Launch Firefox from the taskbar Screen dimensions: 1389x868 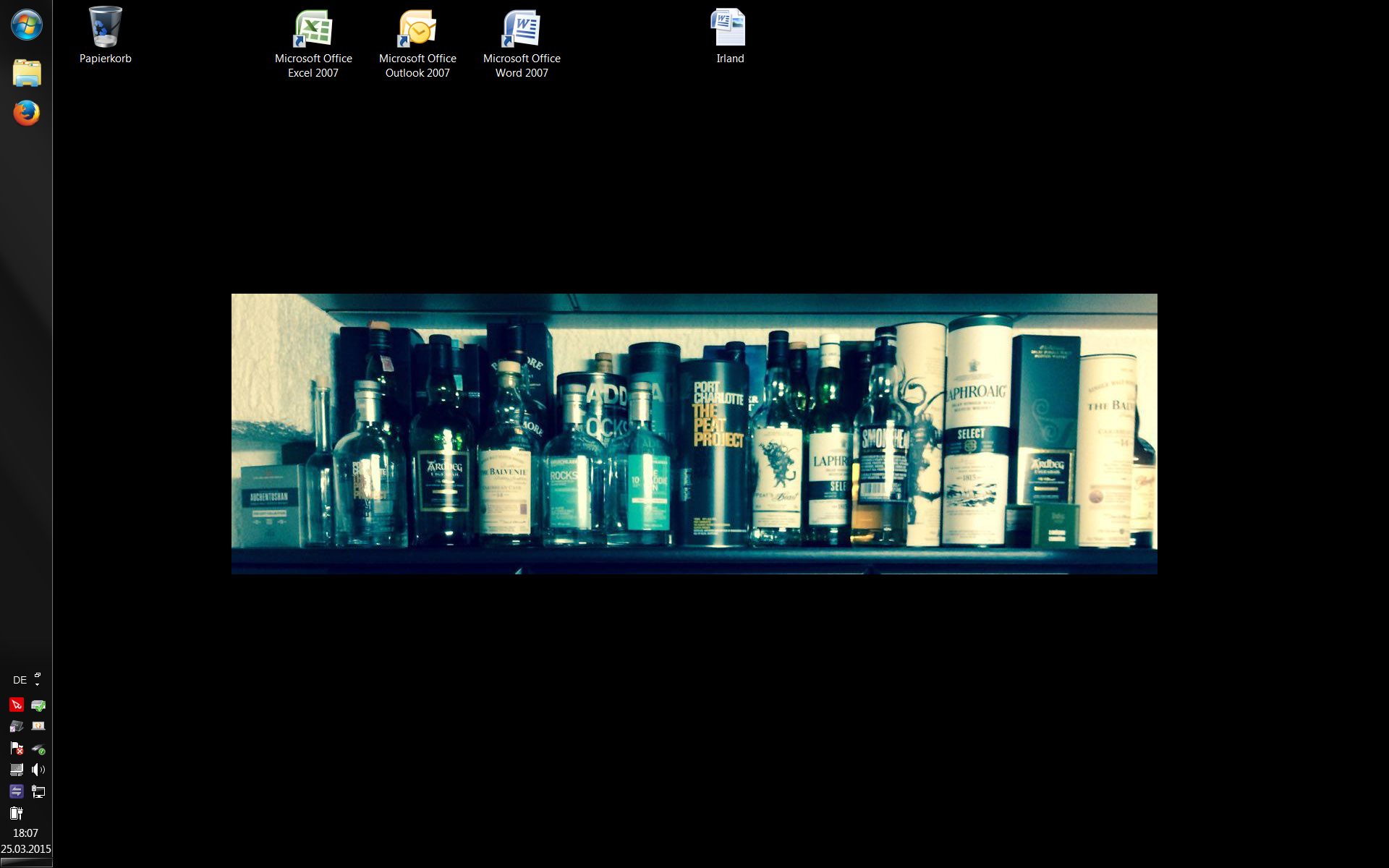point(27,113)
